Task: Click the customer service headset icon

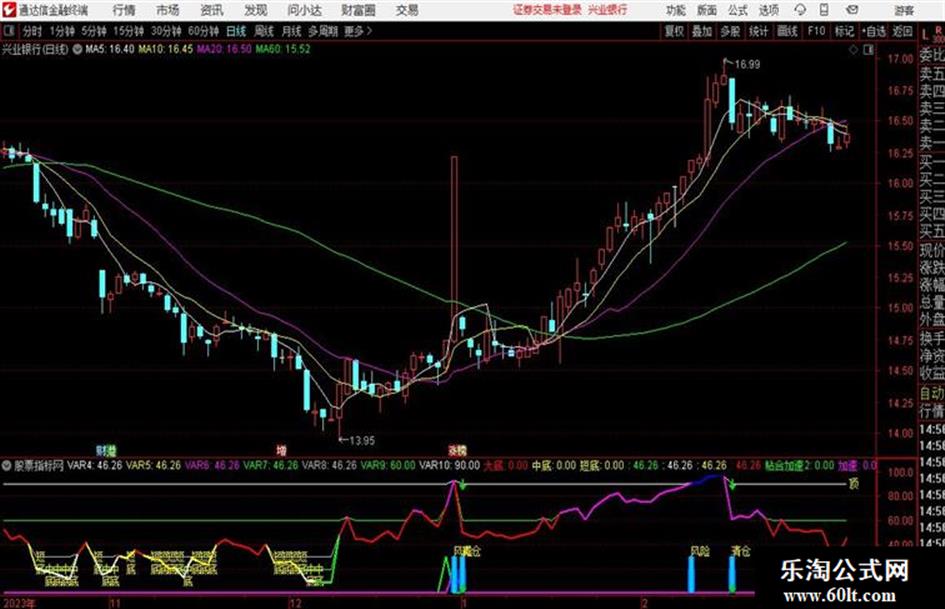Action: (x=800, y=10)
